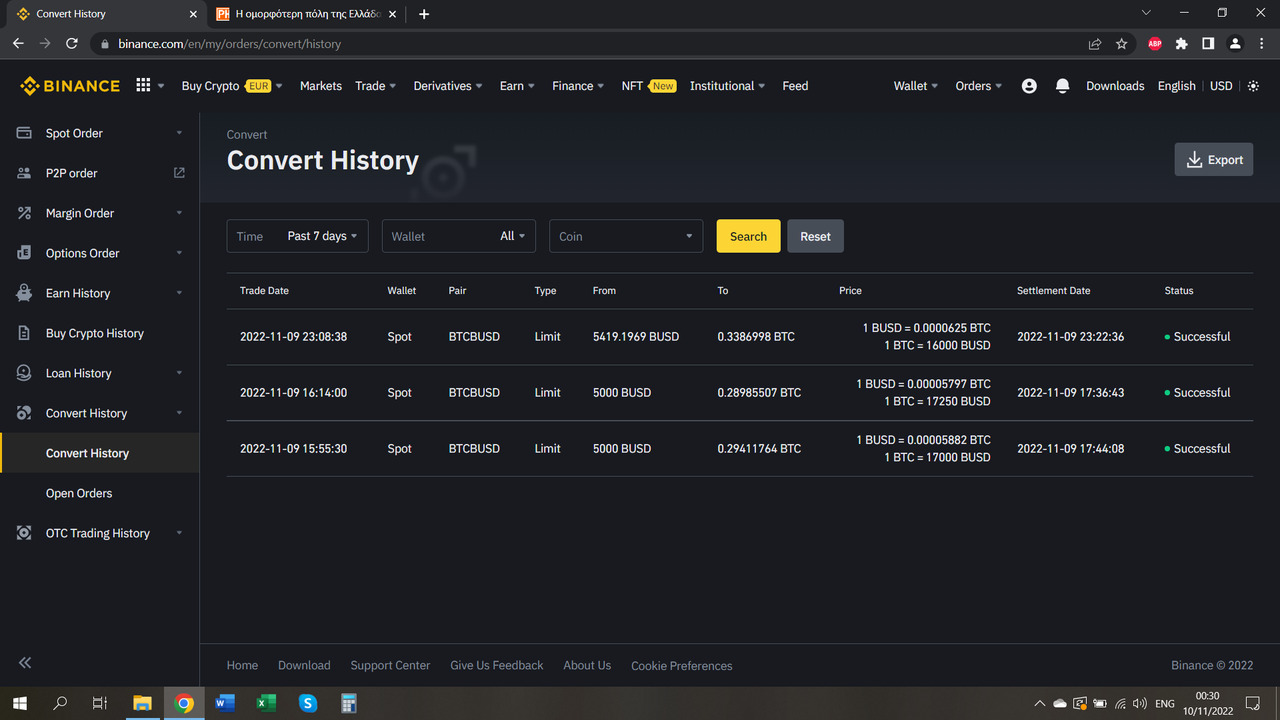The image size is (1280, 720).
Task: Click the Buy Crypto History document icon
Action: click(24, 333)
